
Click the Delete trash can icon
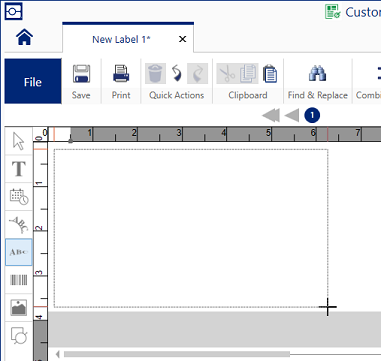(155, 74)
